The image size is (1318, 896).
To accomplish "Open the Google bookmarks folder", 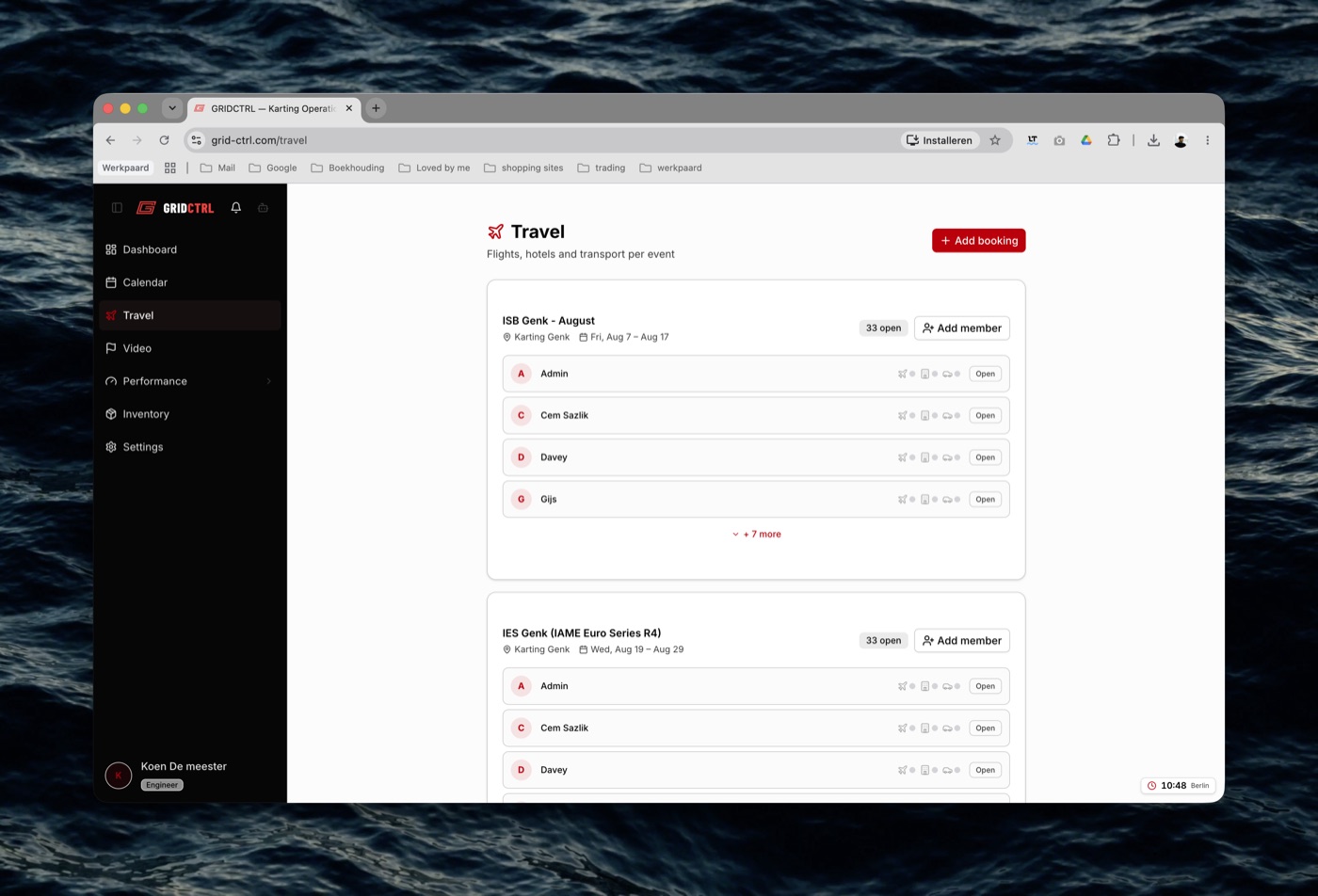I will pos(273,168).
